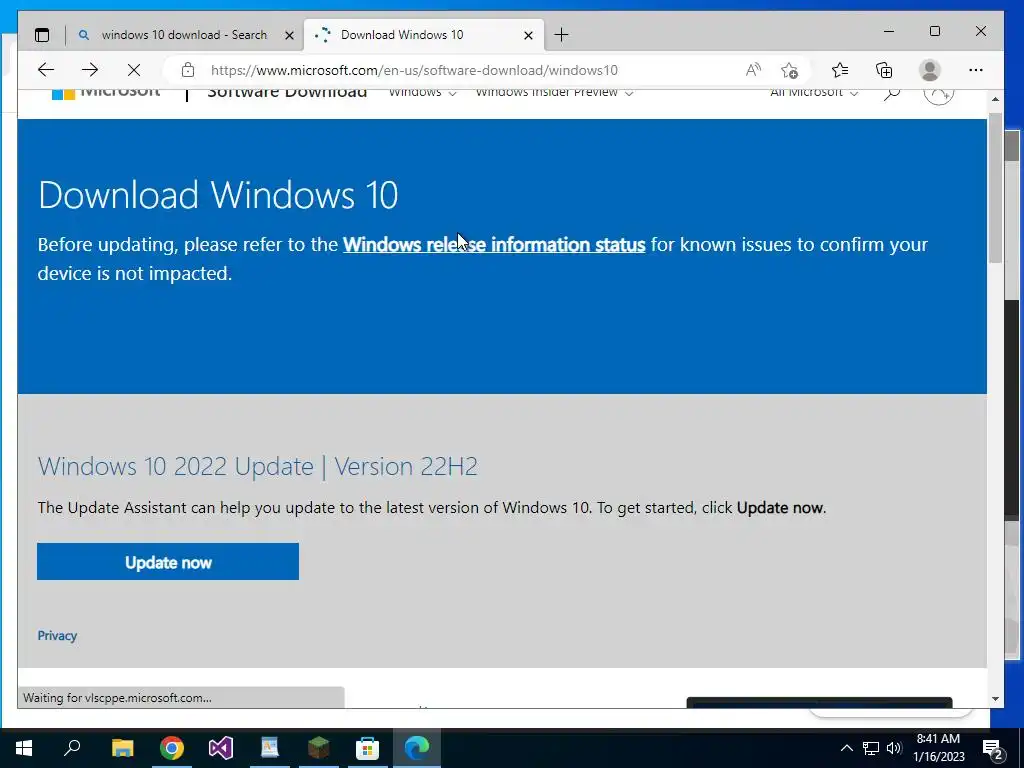This screenshot has height=768, width=1024.
Task: Click the page scrollbar up arrow
Action: coord(995,99)
